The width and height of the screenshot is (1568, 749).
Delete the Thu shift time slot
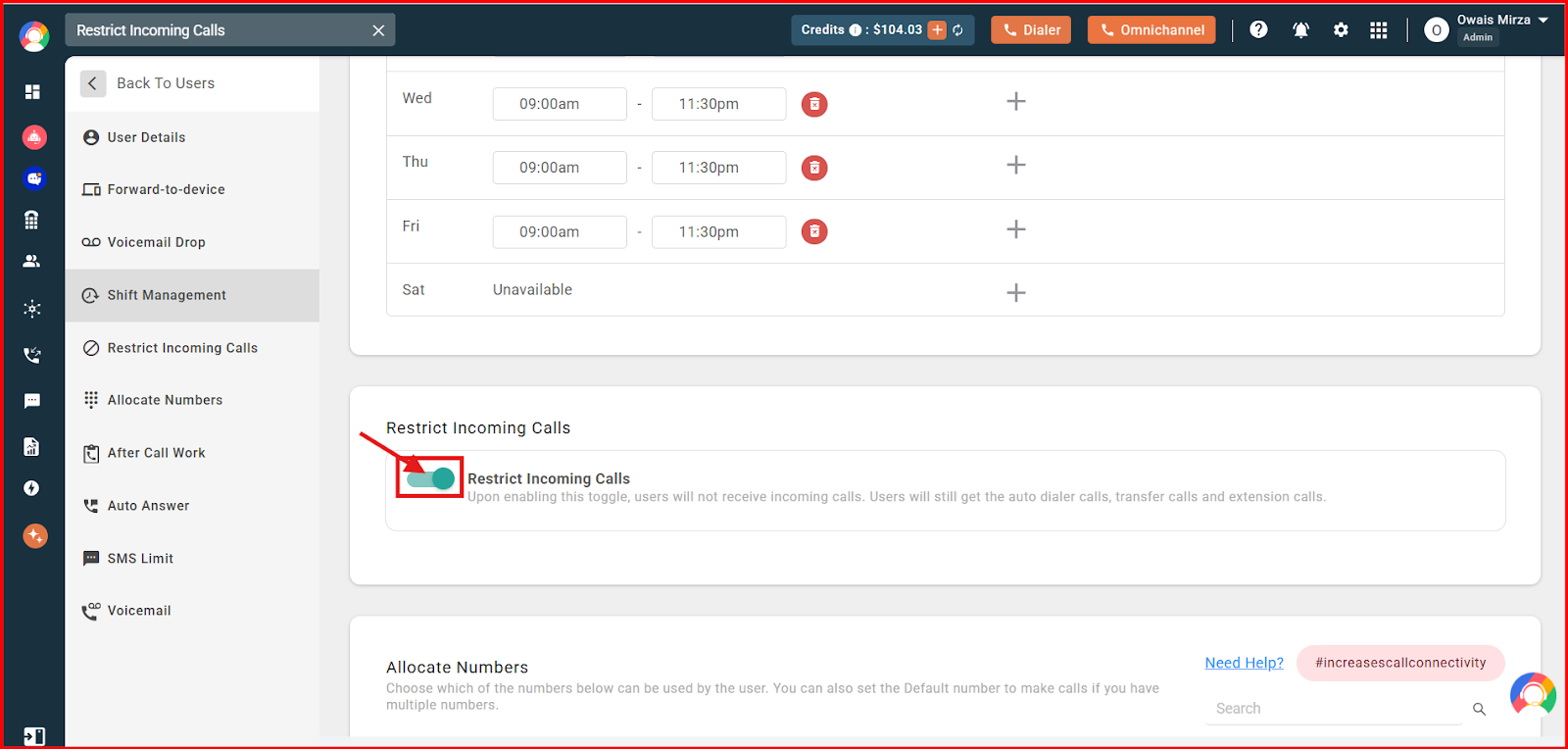point(814,168)
